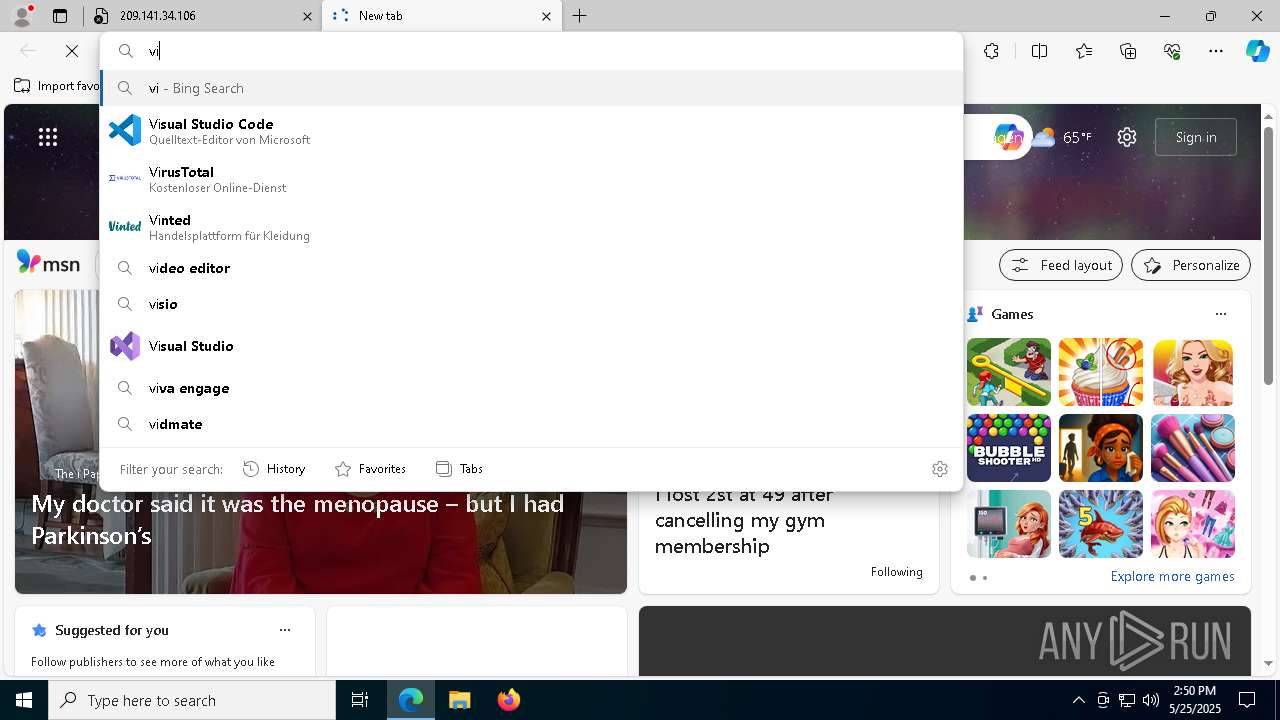Choose the 'visio' search suggestion
The height and width of the screenshot is (720, 1280).
click(x=531, y=304)
